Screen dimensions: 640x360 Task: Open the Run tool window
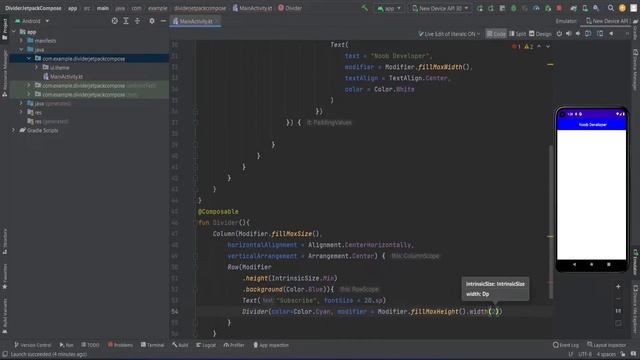pos(67,345)
